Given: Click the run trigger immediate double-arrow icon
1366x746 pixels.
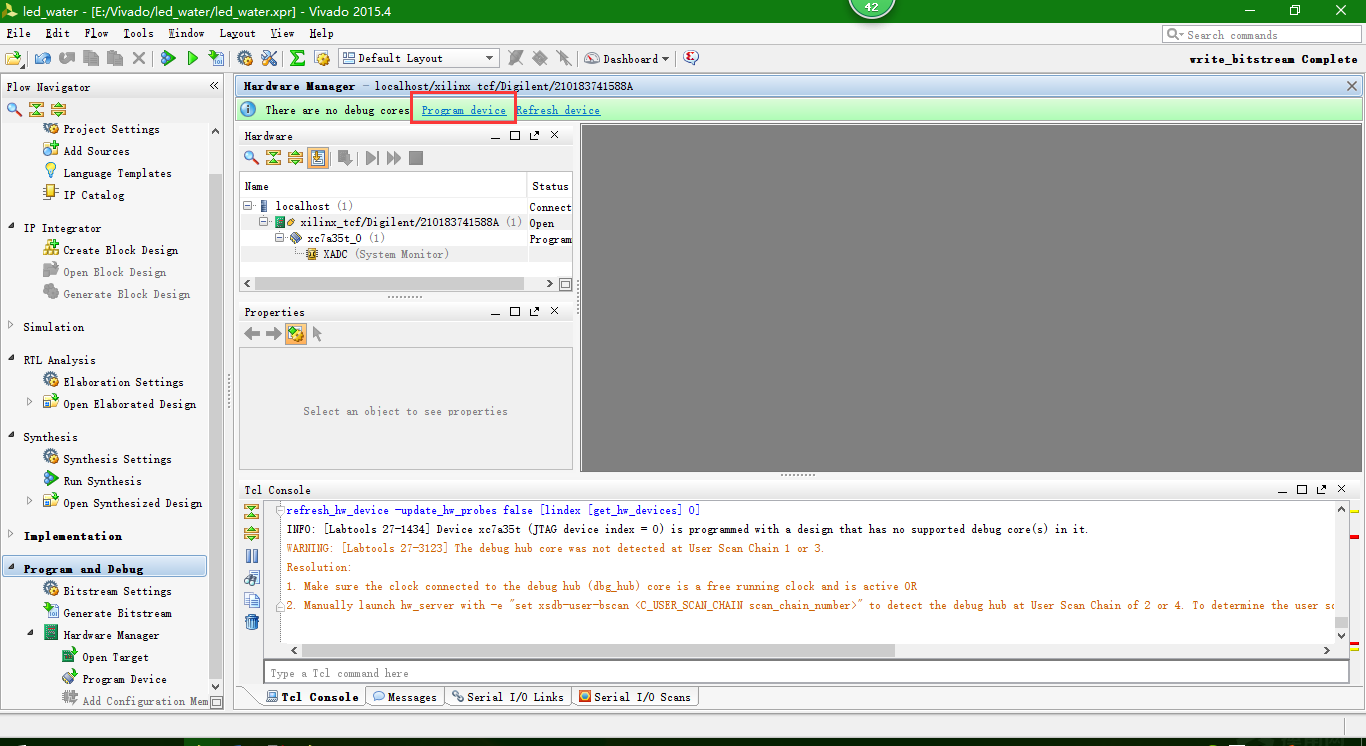Looking at the screenshot, I should 394,158.
